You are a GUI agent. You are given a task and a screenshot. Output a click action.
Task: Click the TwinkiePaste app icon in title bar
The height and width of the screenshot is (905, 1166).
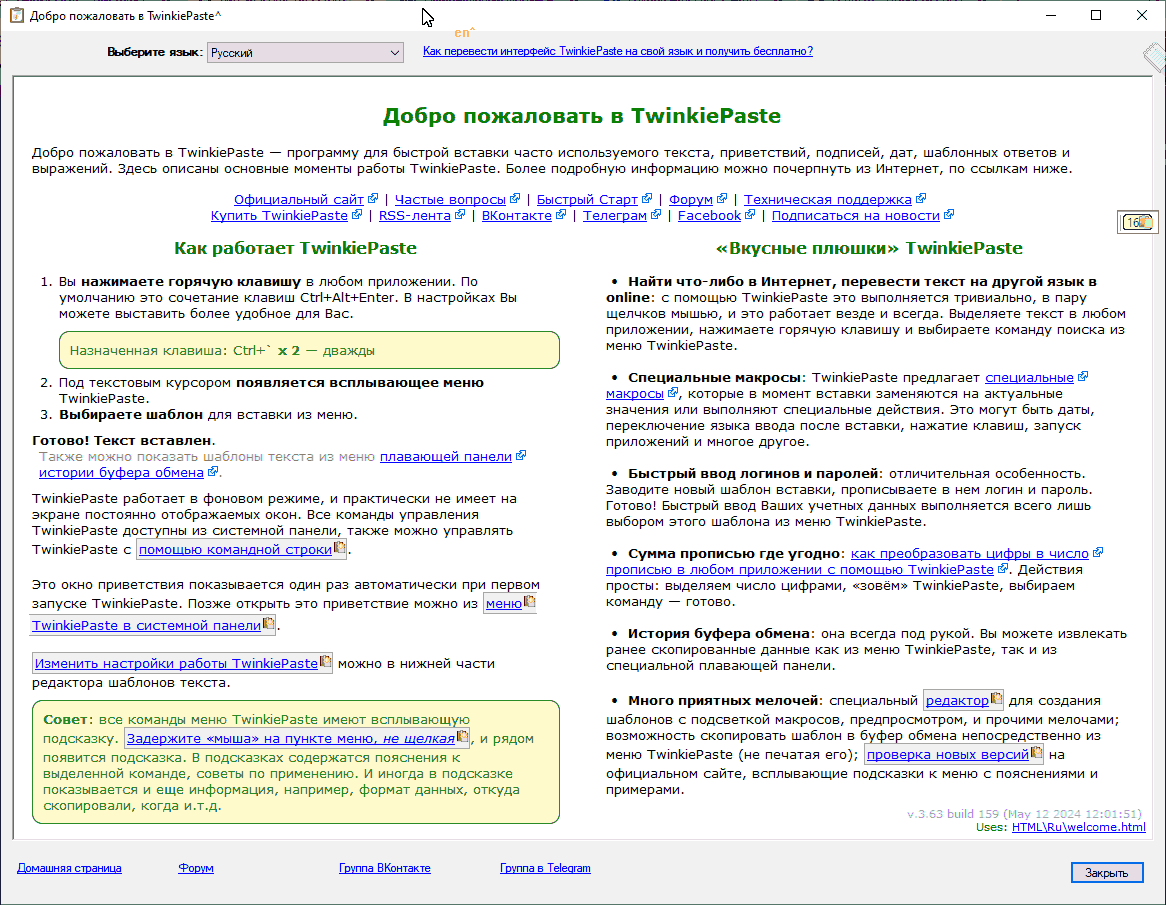(x=16, y=15)
